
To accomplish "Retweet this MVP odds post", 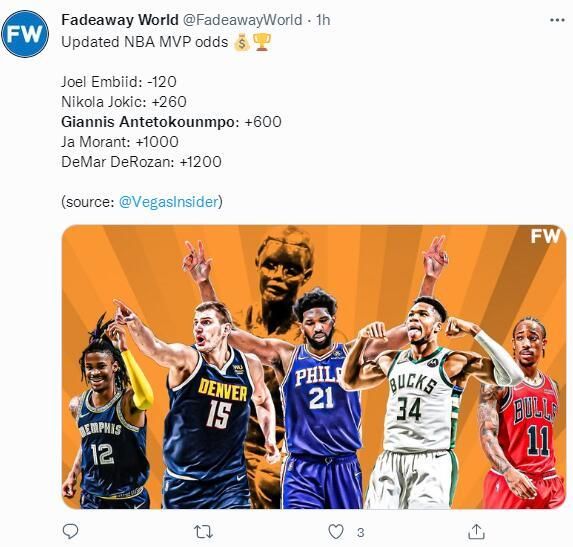I will (x=203, y=532).
